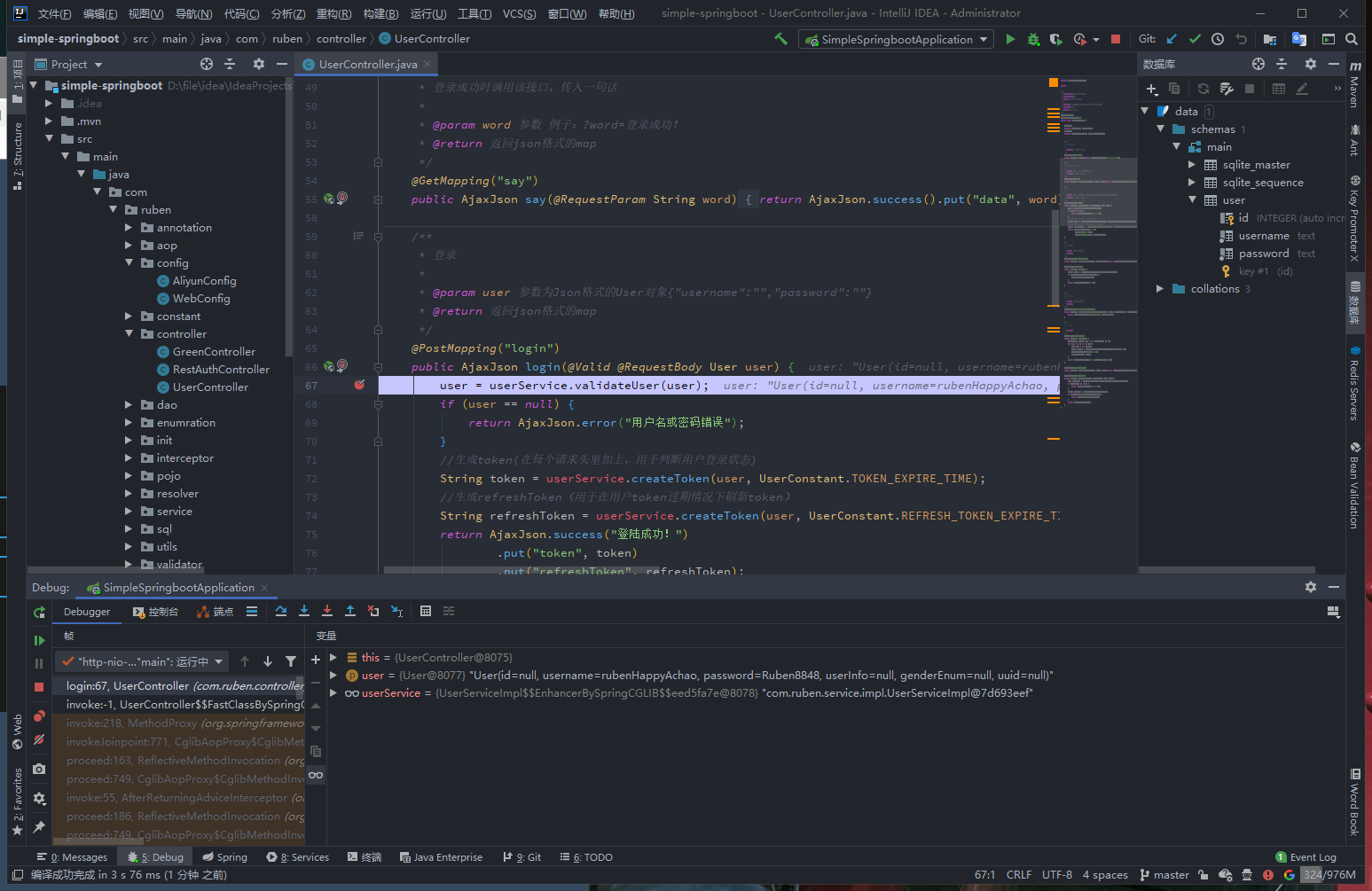The height and width of the screenshot is (891, 1372).
Task: Toggle Mute Breakpoints in debug sidebar
Action: pyautogui.click(x=39, y=739)
